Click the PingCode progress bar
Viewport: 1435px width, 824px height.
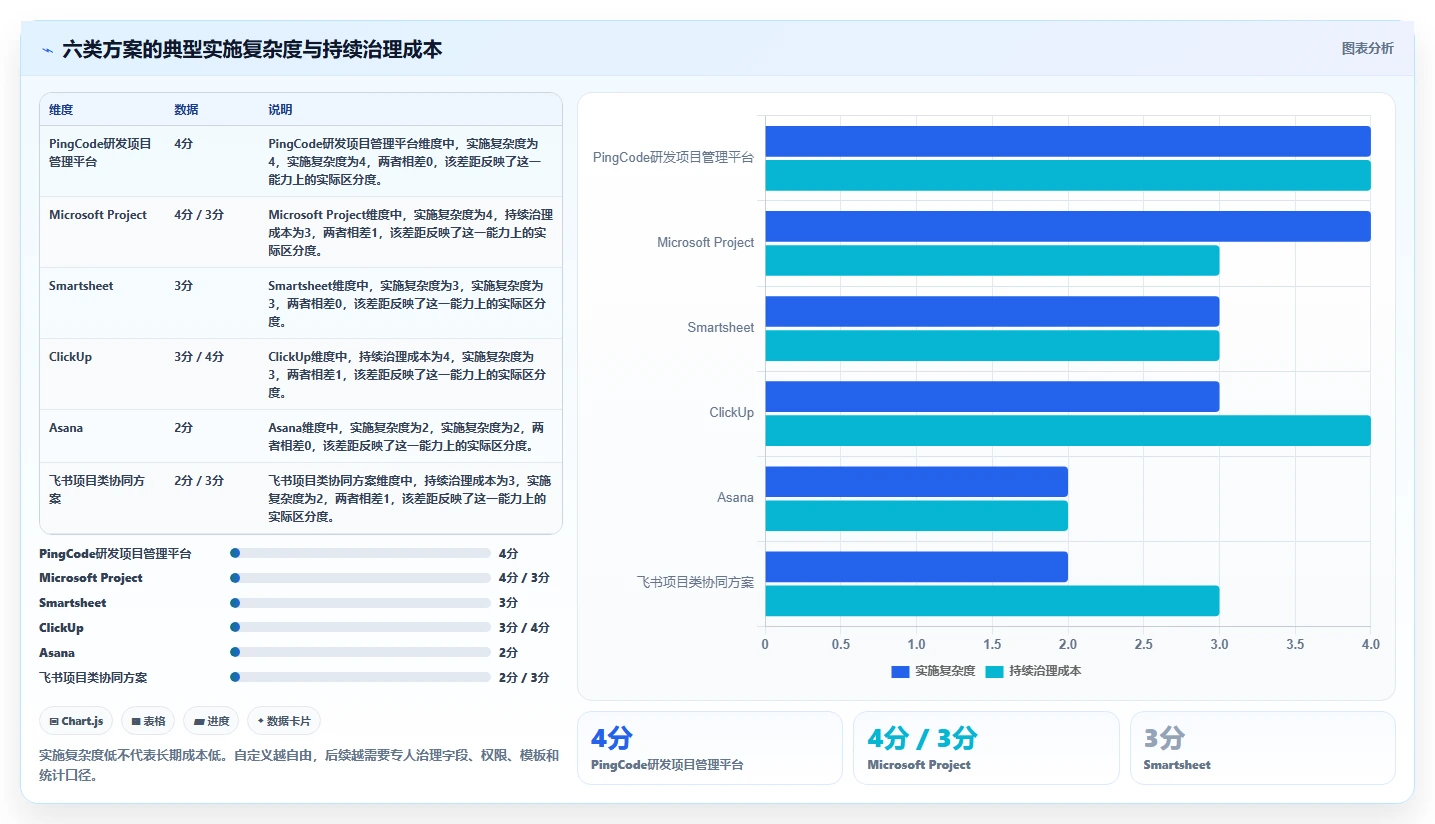360,553
